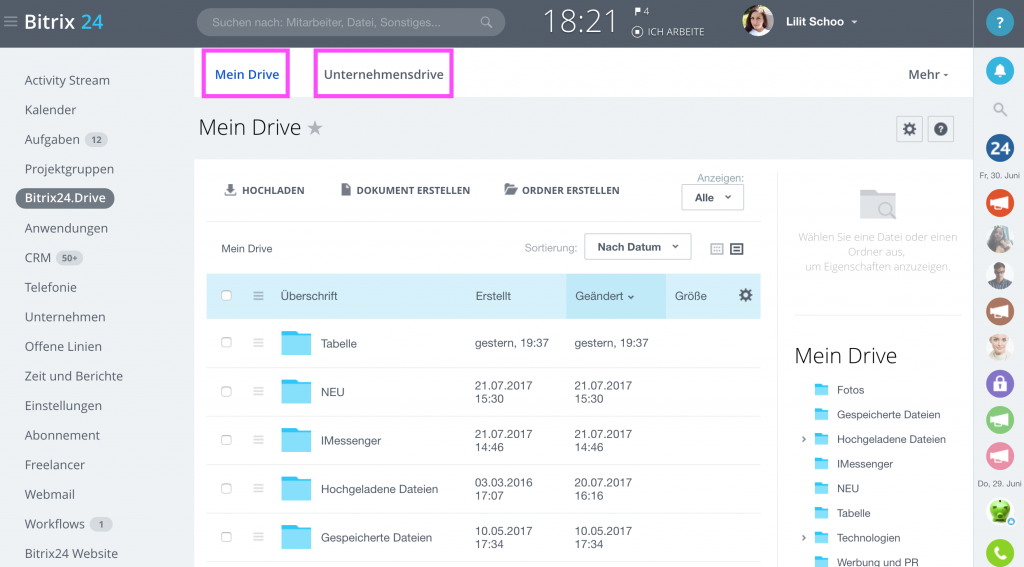Open the notifications bell icon
The width and height of the screenshot is (1024, 567).
click(999, 71)
